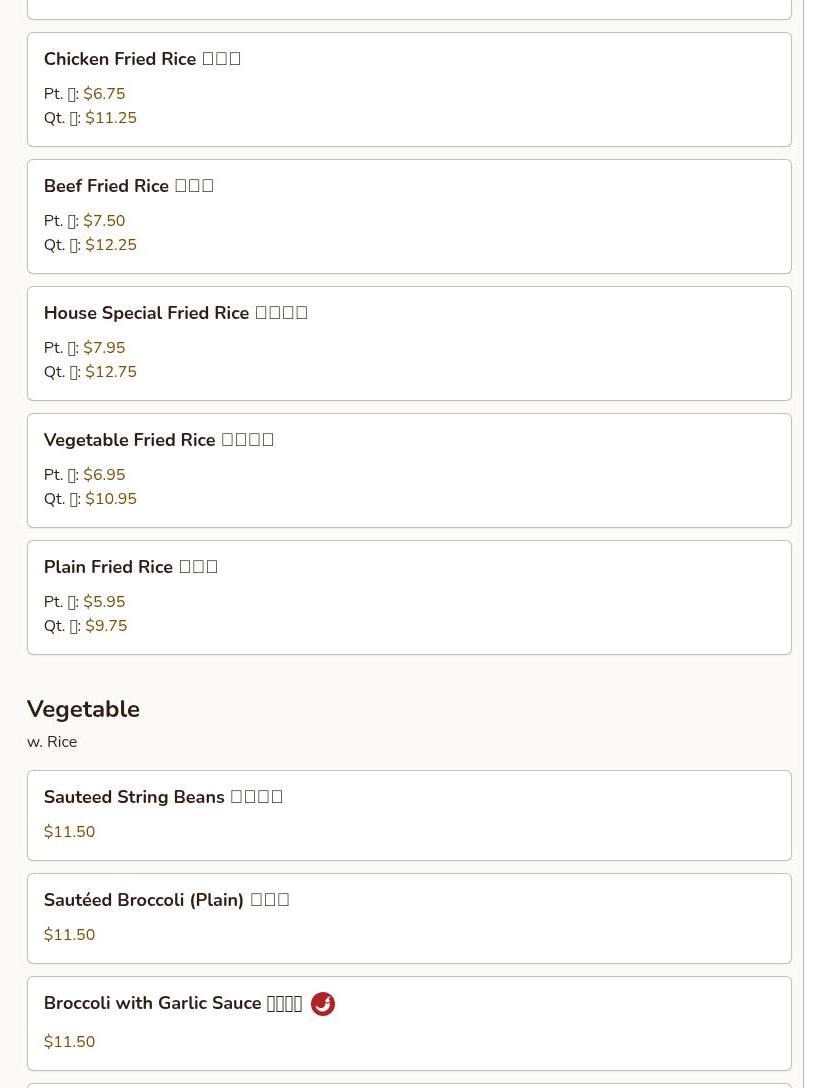Pick House Special pint price $7.95
This screenshot has height=1088, width=824.
coord(104,348)
